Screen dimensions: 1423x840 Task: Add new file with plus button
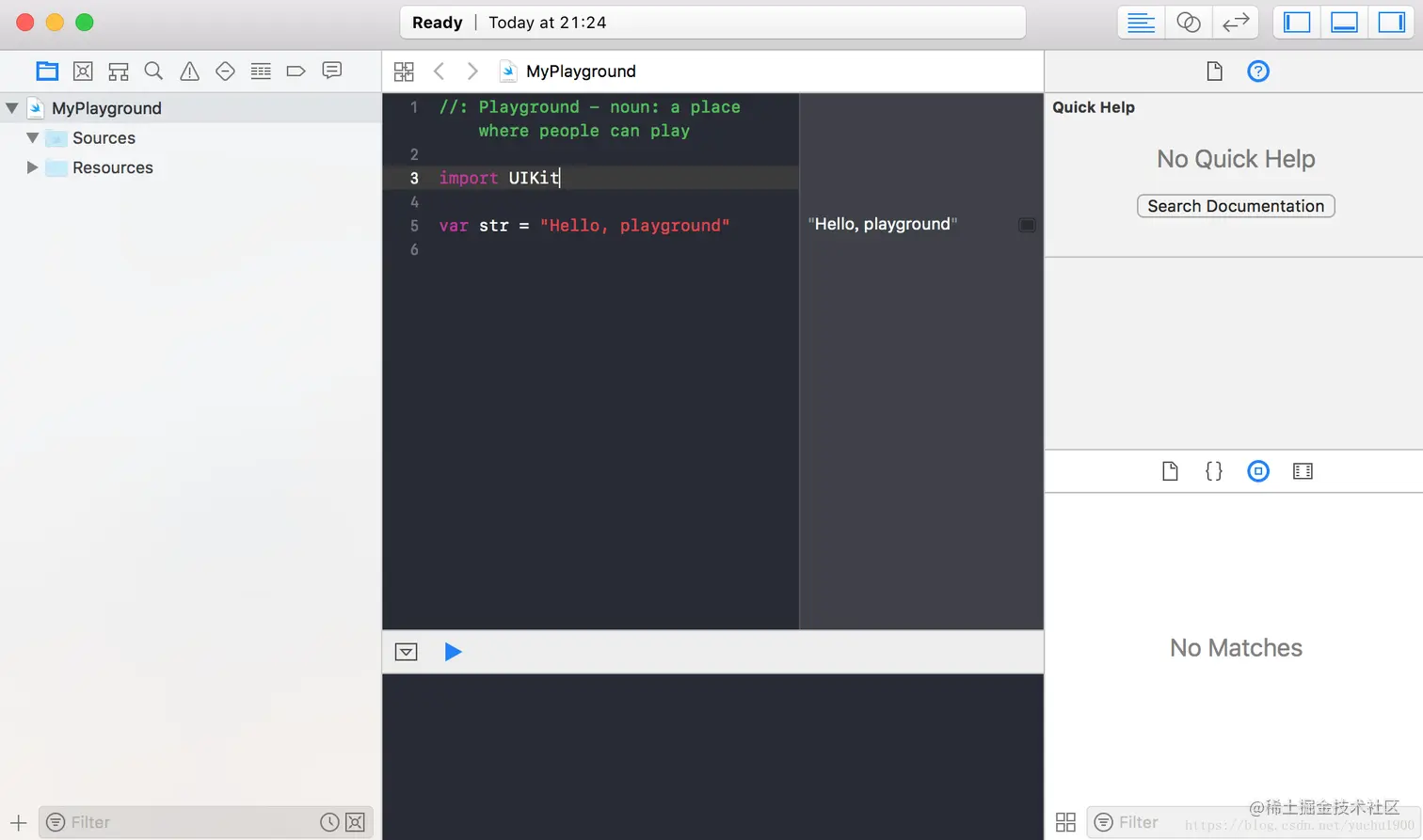pos(18,823)
